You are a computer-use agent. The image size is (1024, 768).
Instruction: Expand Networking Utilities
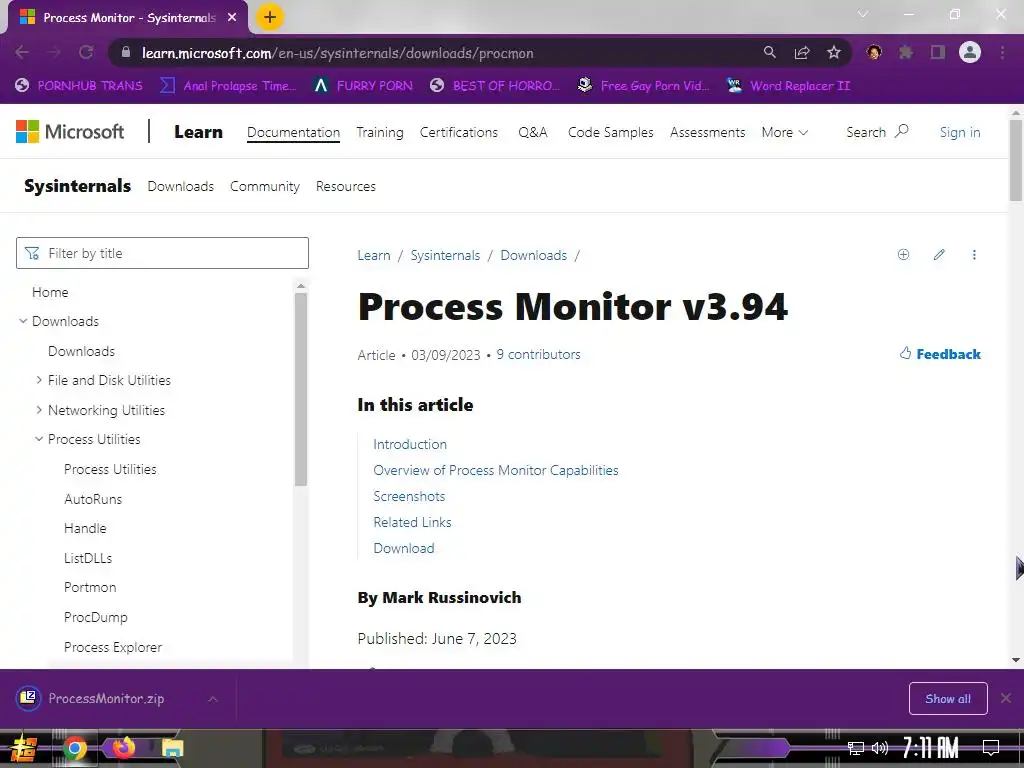[39, 409]
